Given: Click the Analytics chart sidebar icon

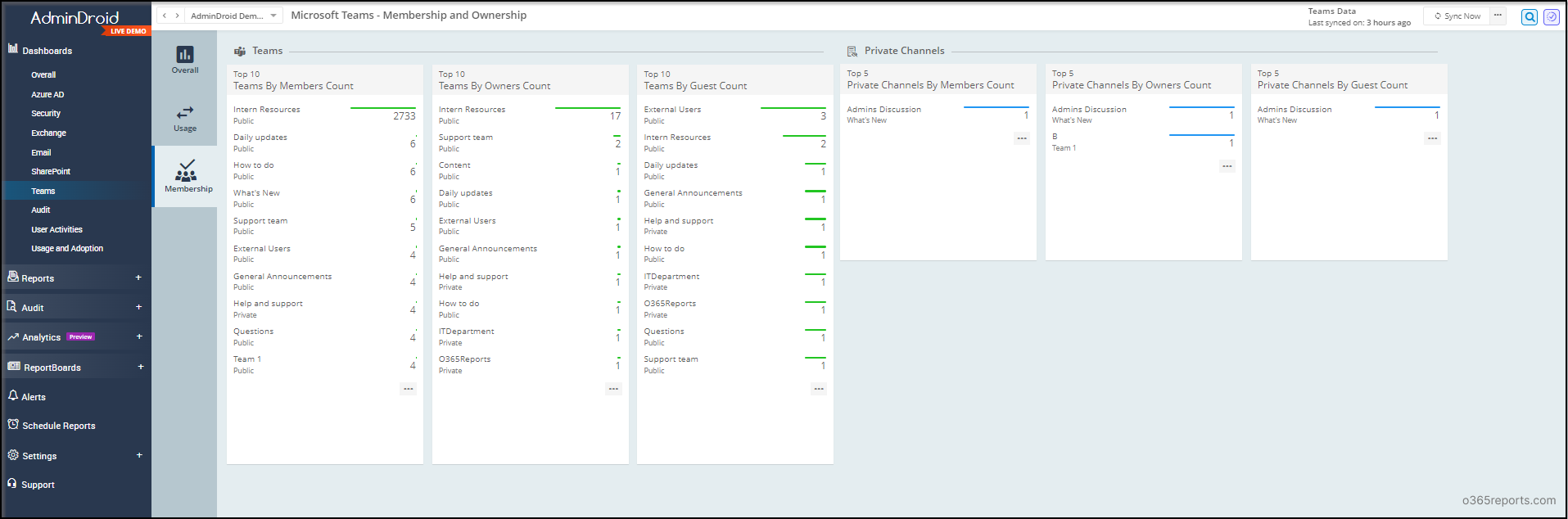Looking at the screenshot, I should (x=13, y=336).
